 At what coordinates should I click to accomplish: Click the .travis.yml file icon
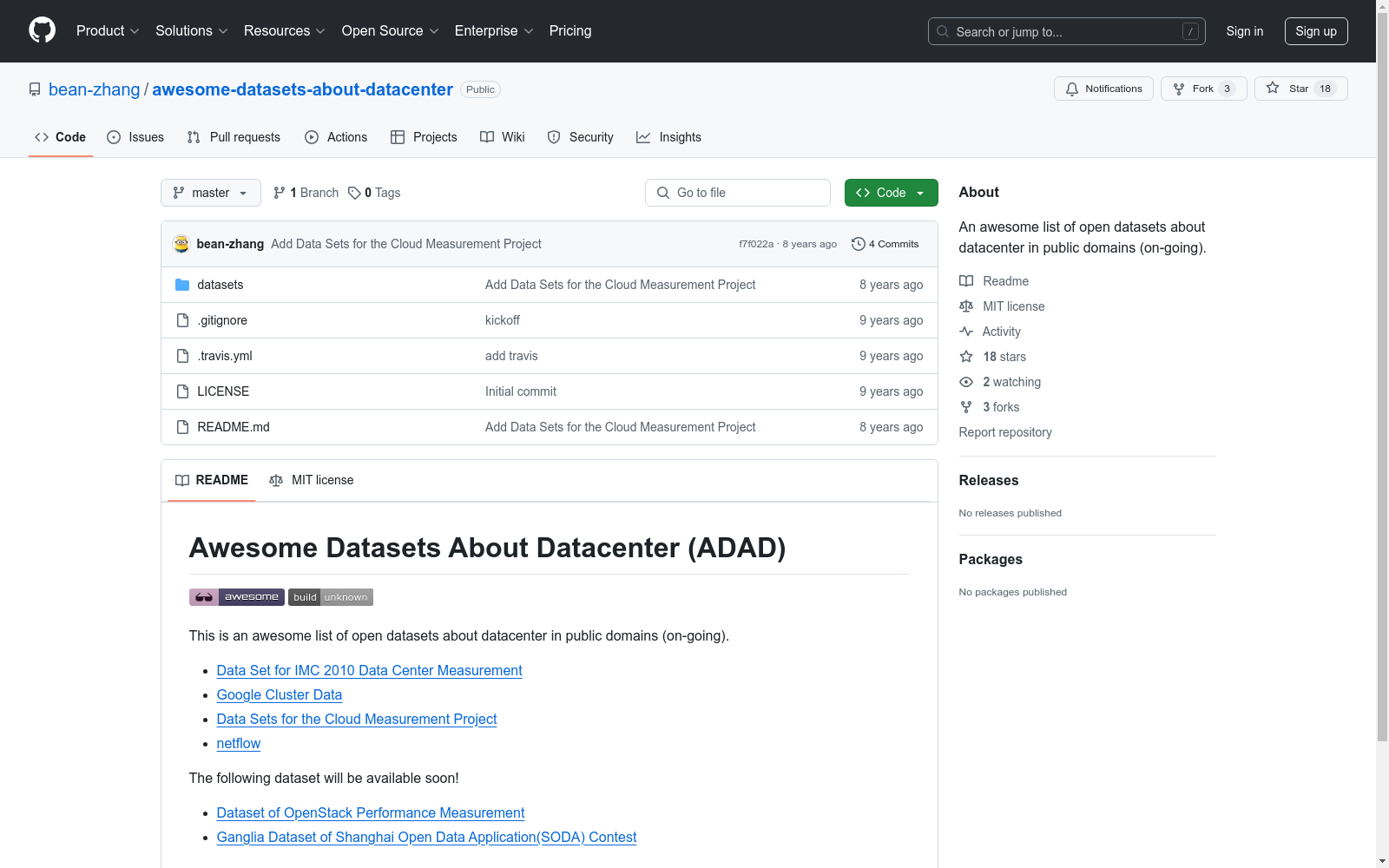click(182, 356)
